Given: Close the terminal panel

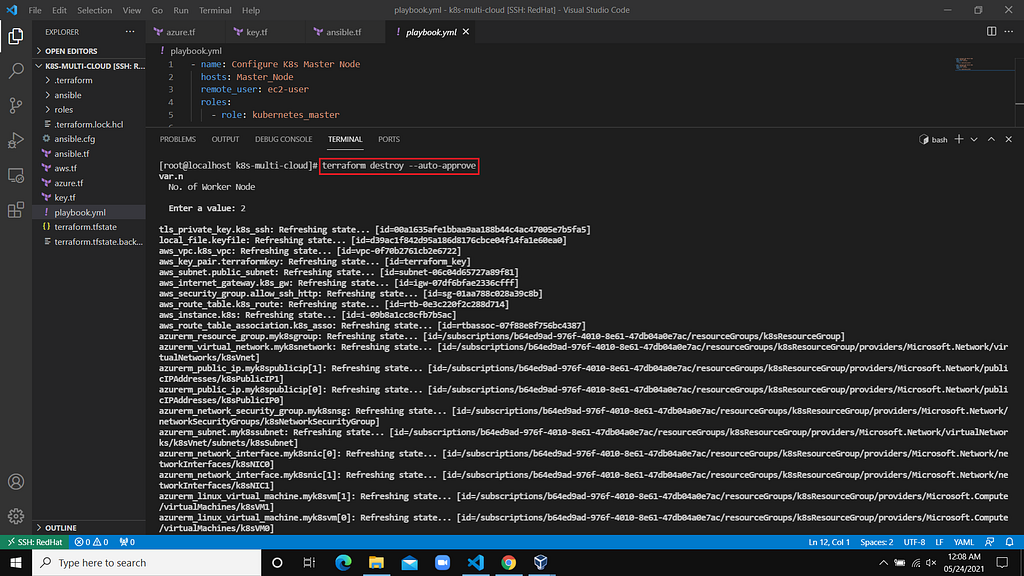Looking at the screenshot, I should point(1008,139).
